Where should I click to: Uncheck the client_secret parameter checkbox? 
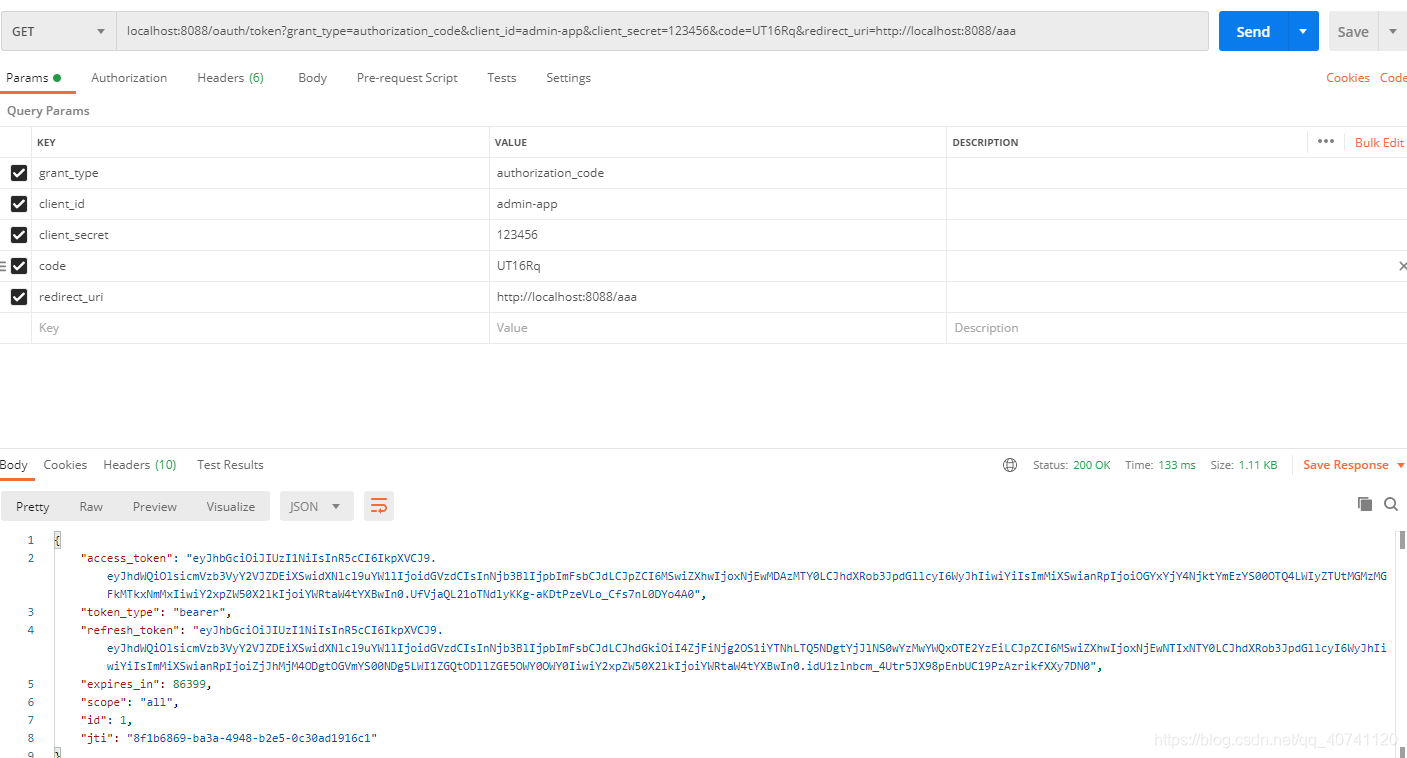[18, 235]
